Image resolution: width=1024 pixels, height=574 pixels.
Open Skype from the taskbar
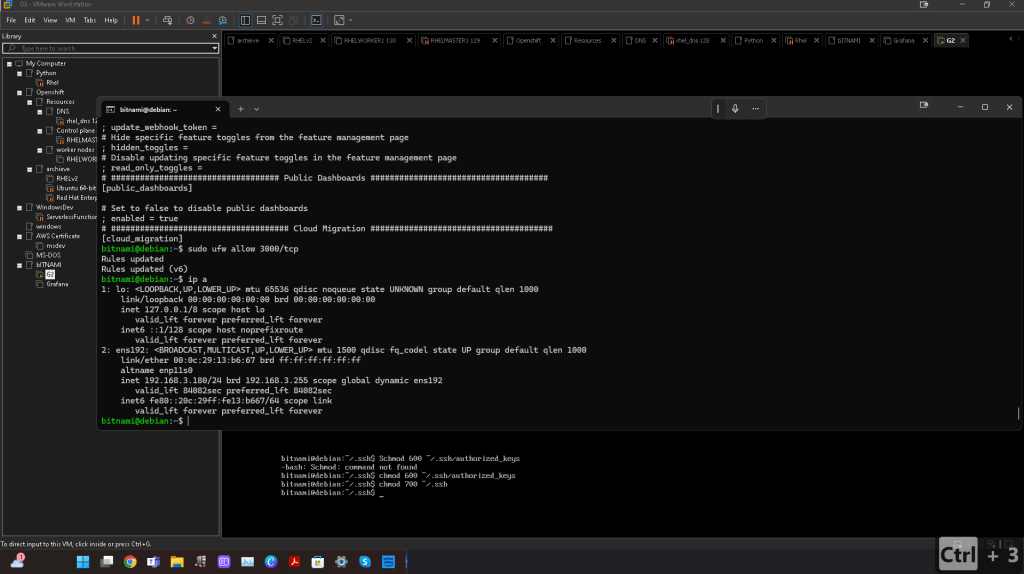click(365, 562)
